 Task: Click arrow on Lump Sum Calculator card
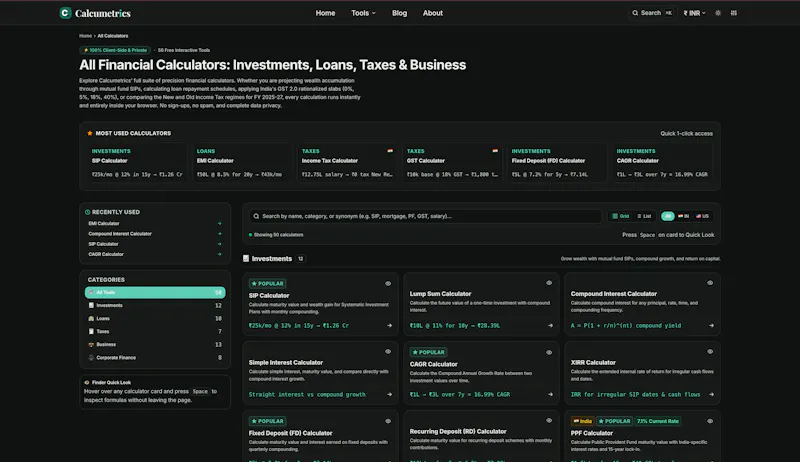point(550,325)
